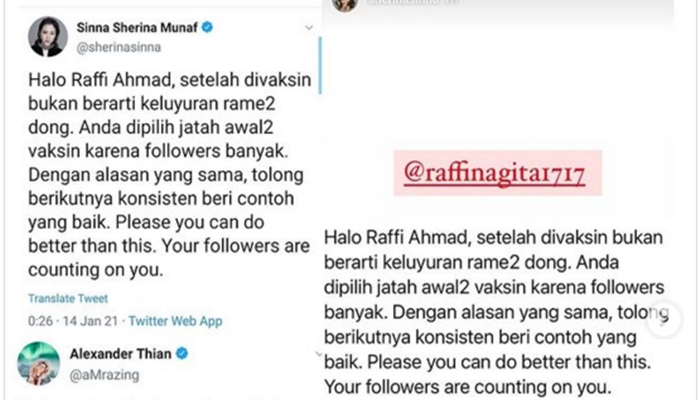The width and height of the screenshot is (700, 400).
Task: Click the Sinna Sherina Munaf display name
Action: click(137, 28)
